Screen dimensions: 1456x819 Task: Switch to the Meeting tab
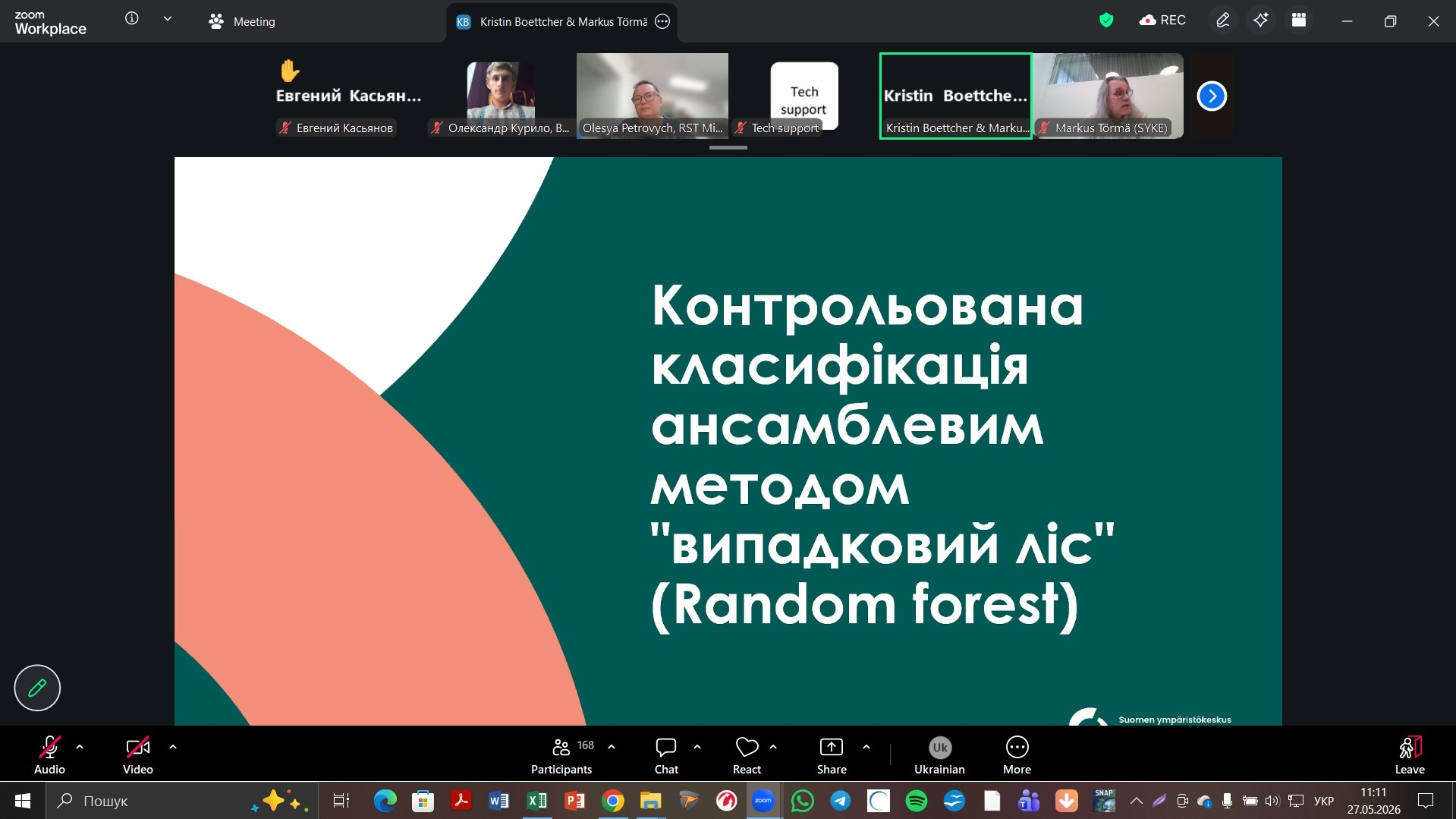242,21
